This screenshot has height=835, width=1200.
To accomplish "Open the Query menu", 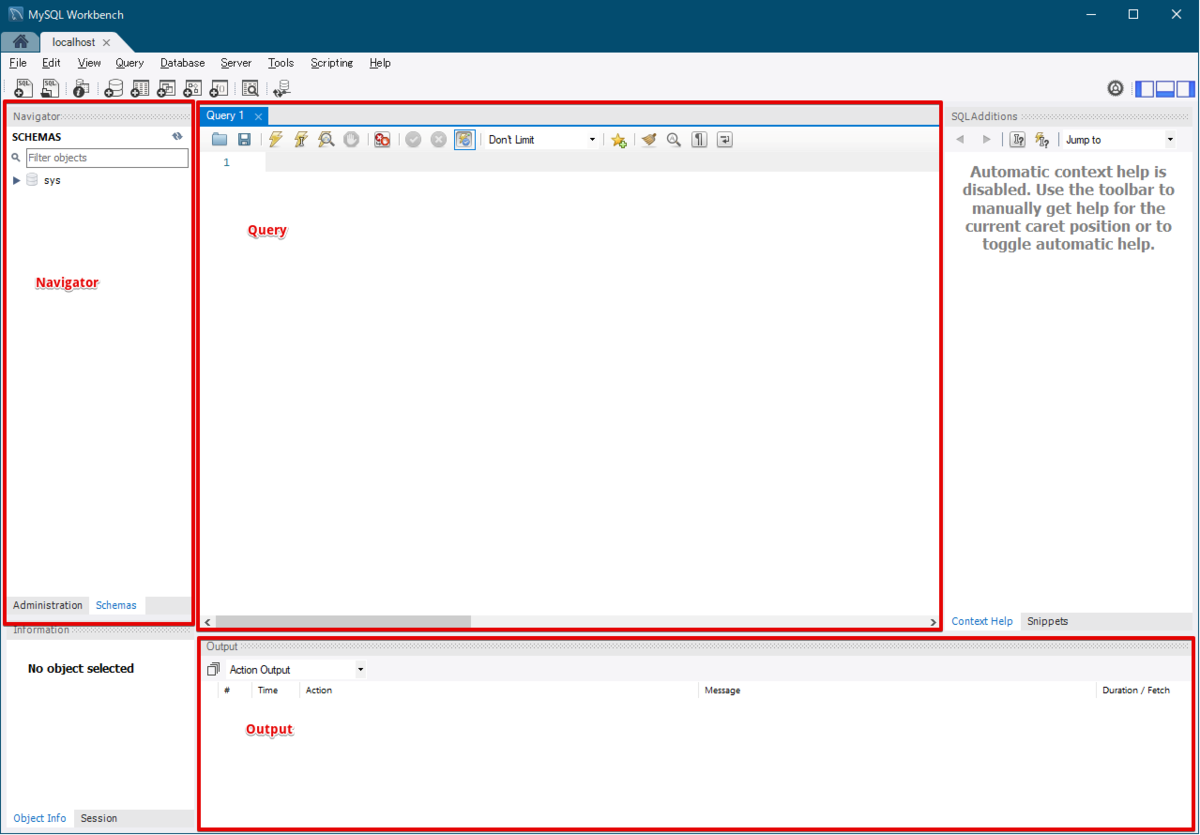I will [x=129, y=63].
